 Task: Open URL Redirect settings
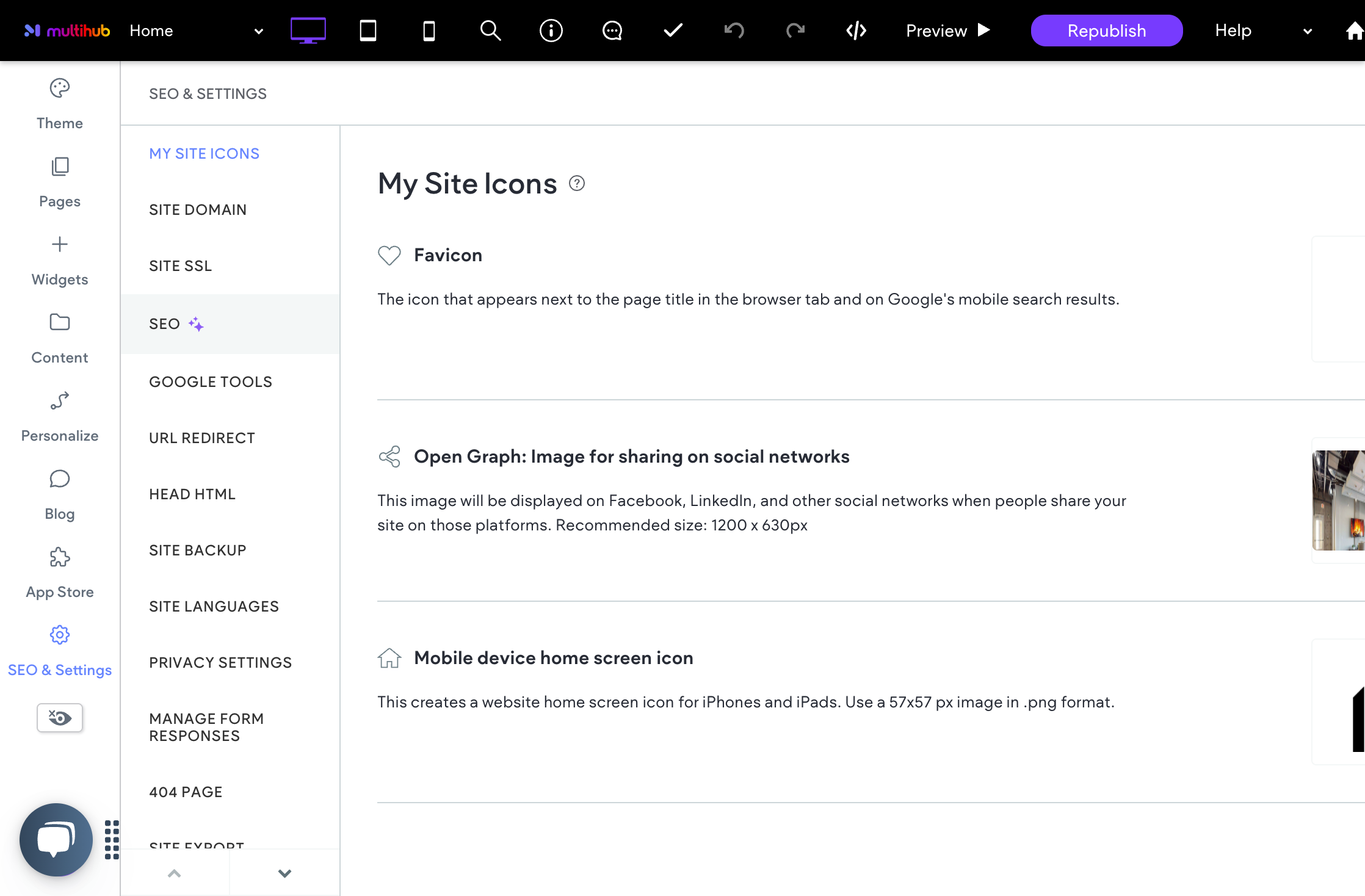(x=230, y=438)
